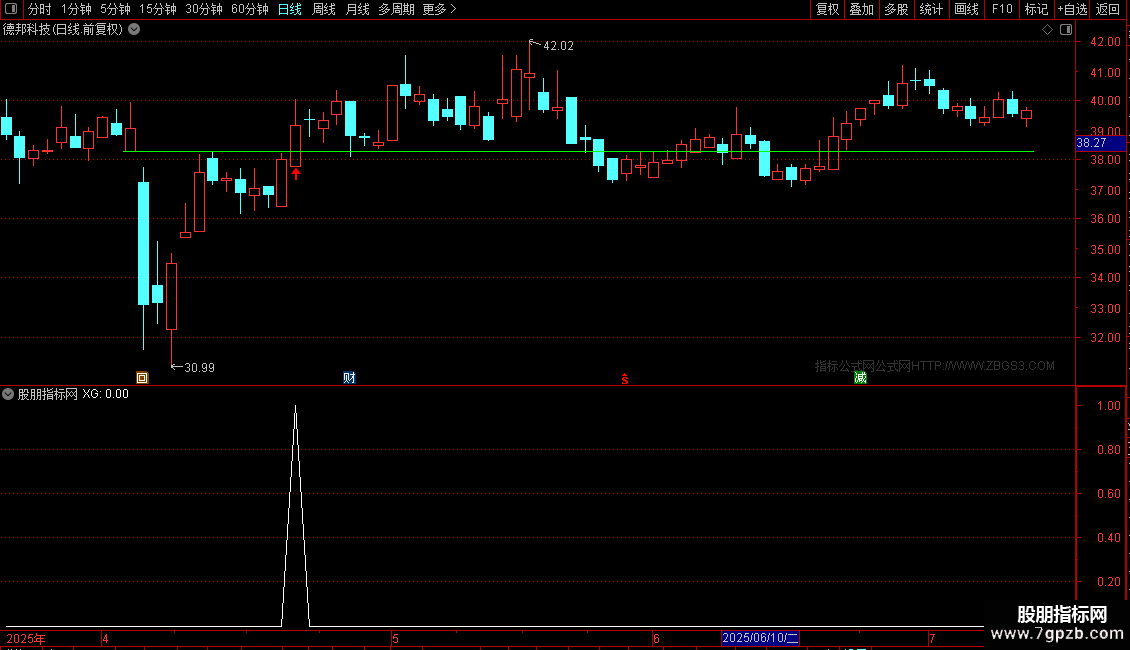Select the 30分钟 period
Screen dimensions: 1130x650
pyautogui.click(x=204, y=9)
